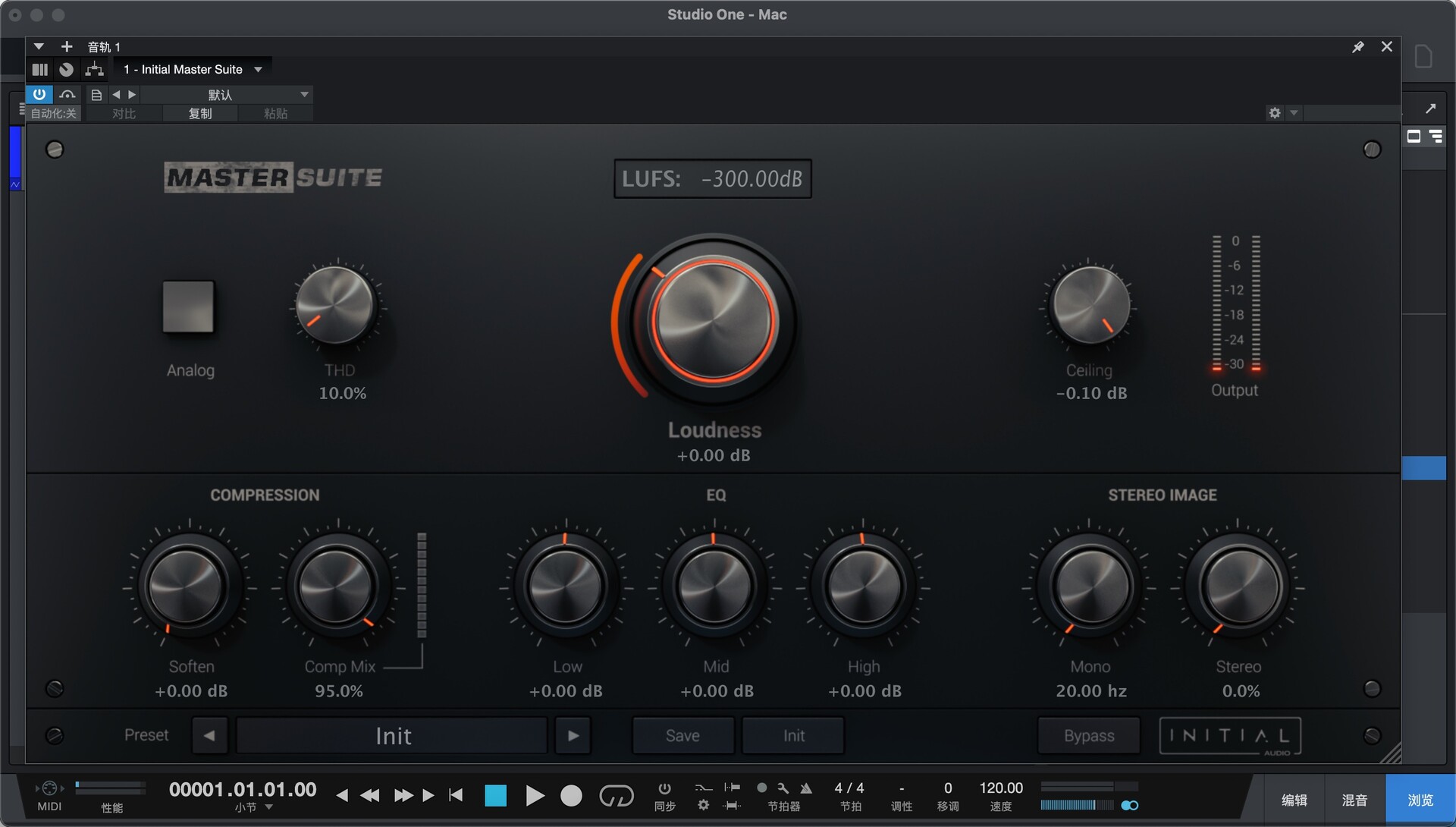1456x827 pixels.
Task: Toggle the precount dot icon
Action: 762,788
